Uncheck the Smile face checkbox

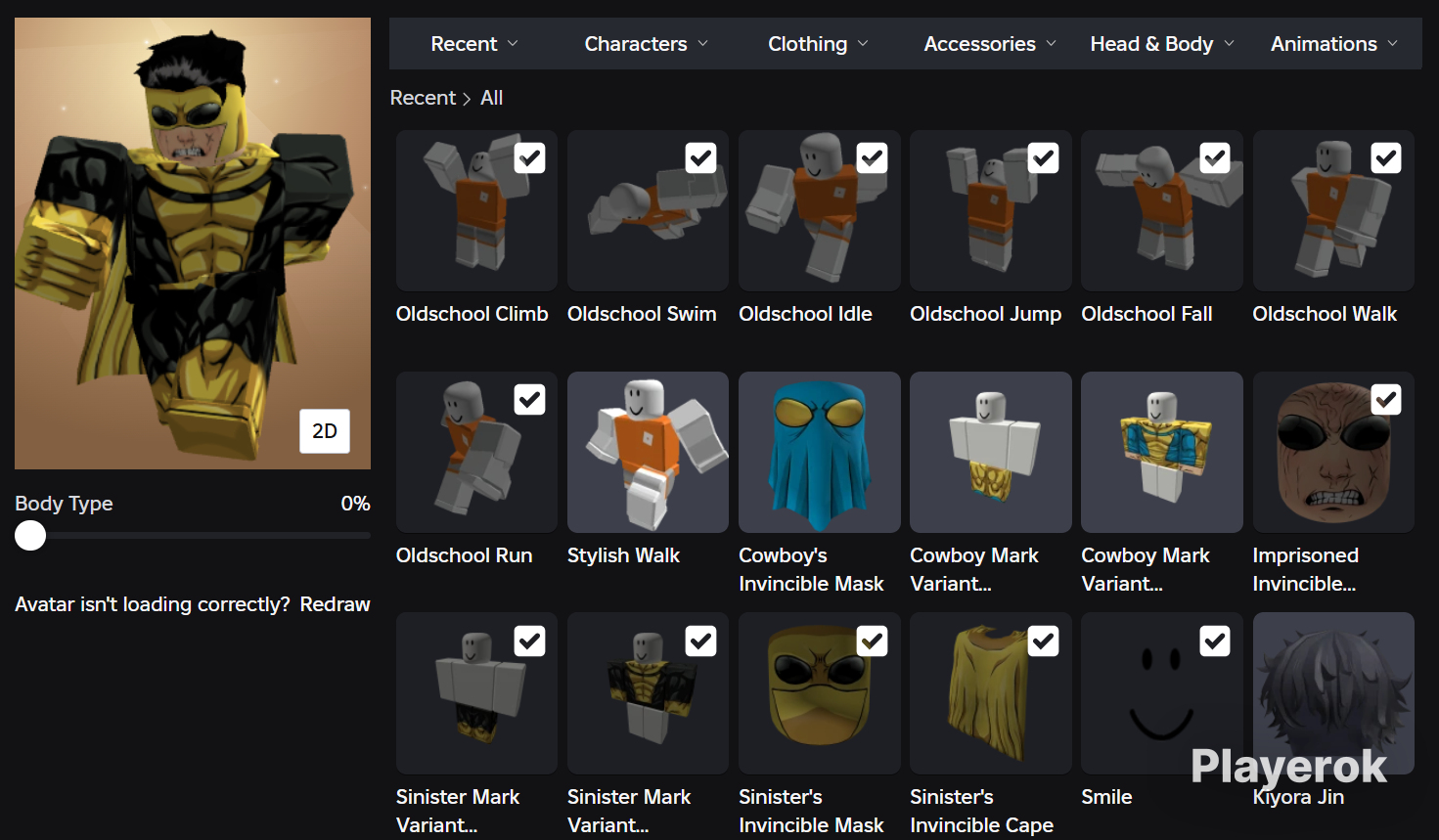[x=1215, y=641]
